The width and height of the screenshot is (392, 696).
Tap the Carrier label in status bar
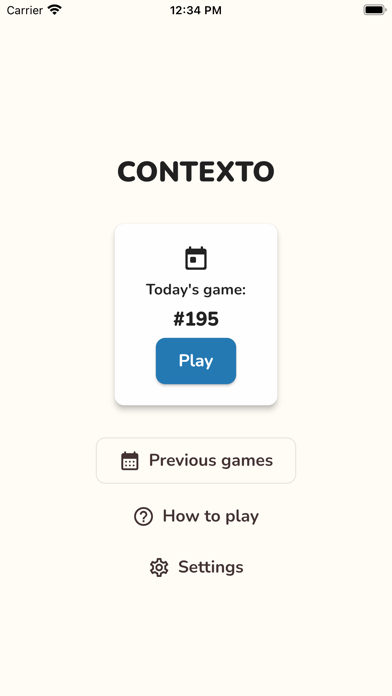pos(25,10)
